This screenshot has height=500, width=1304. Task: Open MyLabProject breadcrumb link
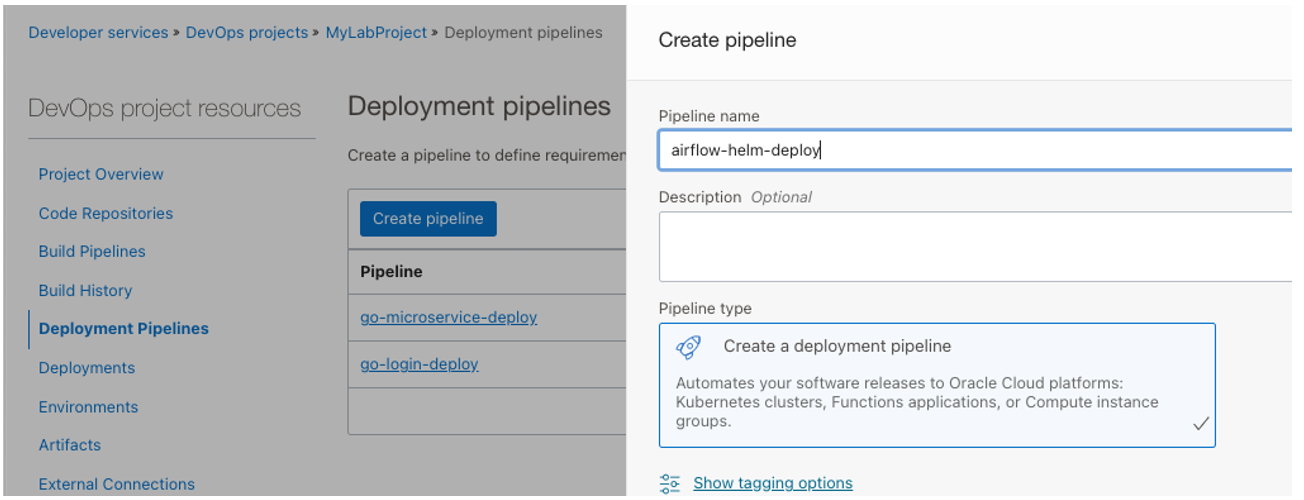[376, 33]
